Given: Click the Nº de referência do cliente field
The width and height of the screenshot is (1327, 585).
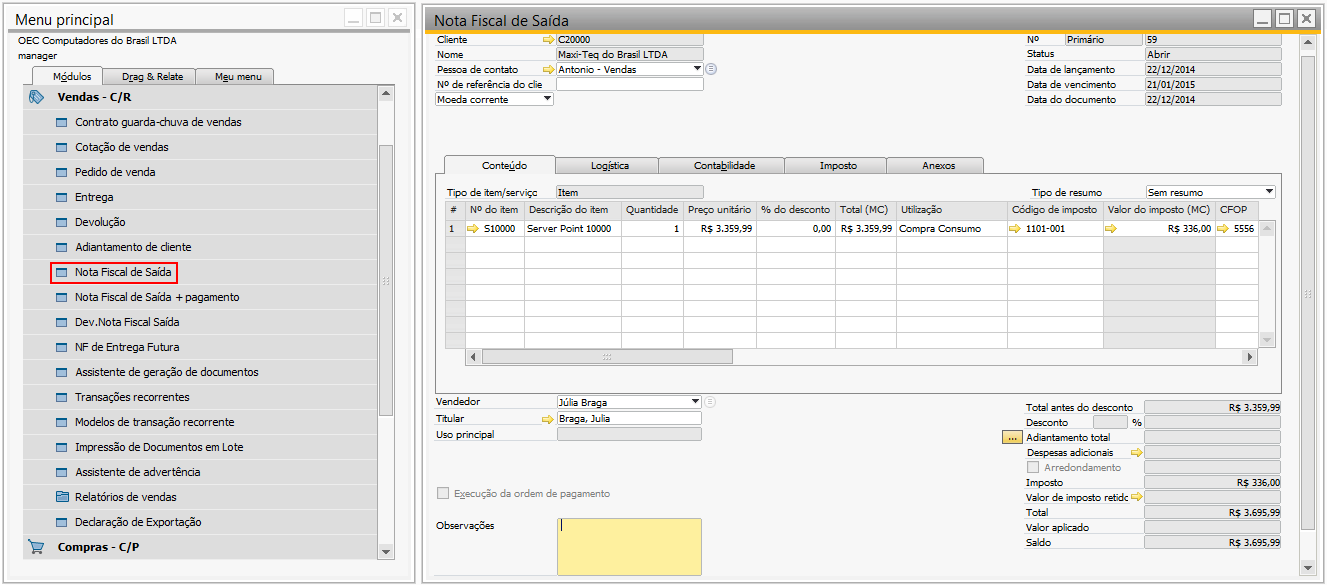Looking at the screenshot, I should [630, 85].
